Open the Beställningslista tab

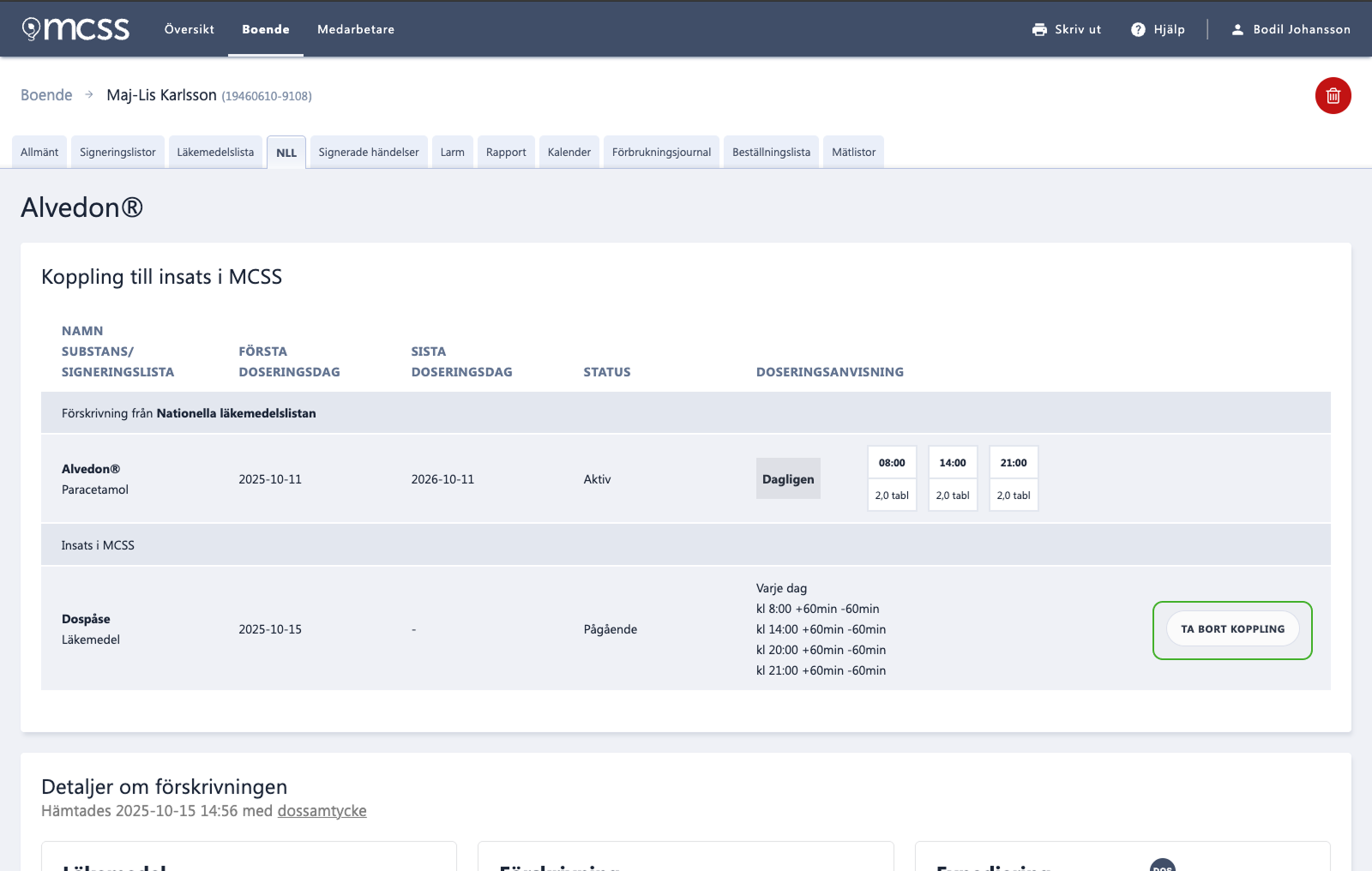click(771, 152)
